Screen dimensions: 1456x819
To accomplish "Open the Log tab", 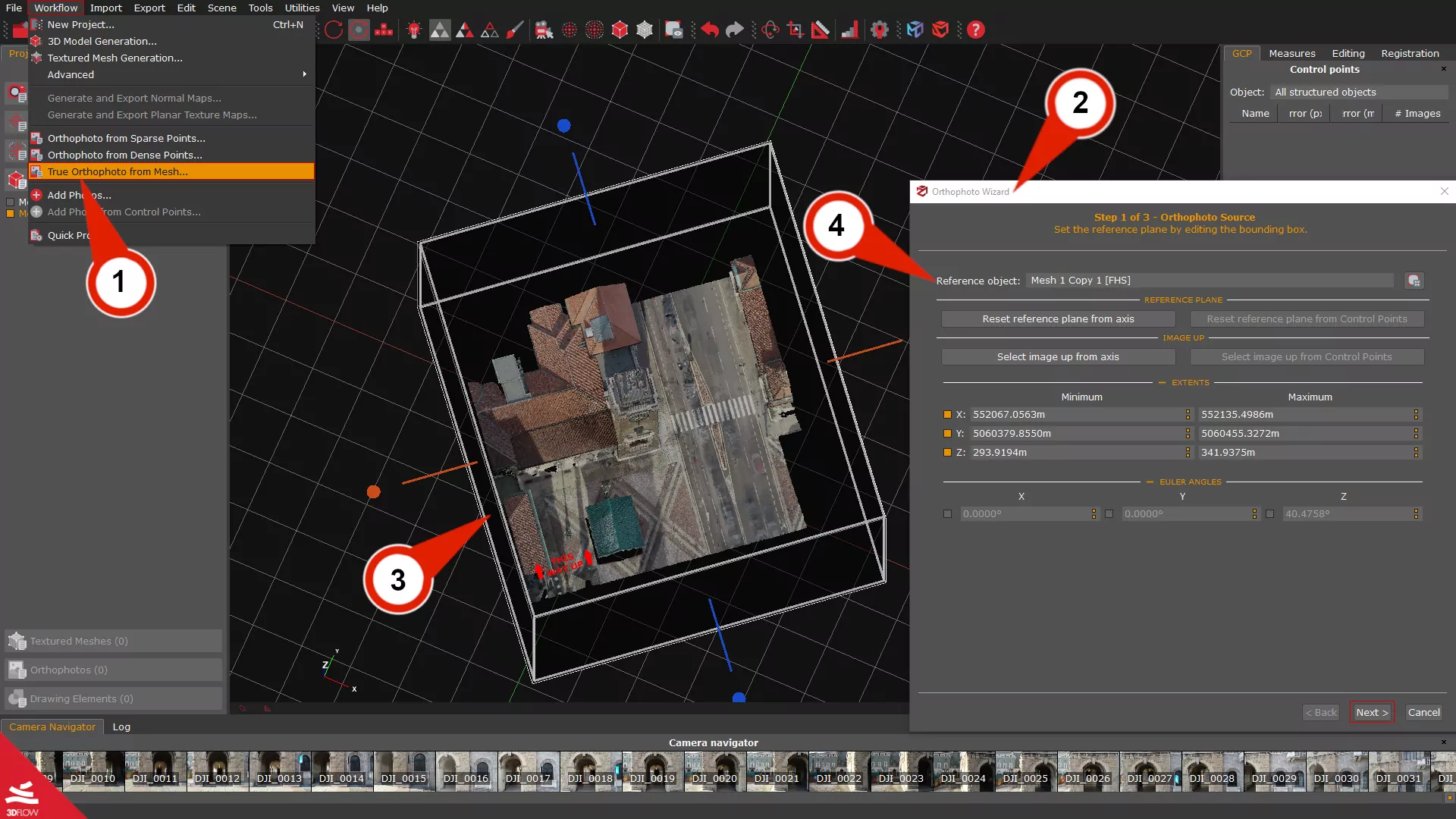I will [x=121, y=726].
